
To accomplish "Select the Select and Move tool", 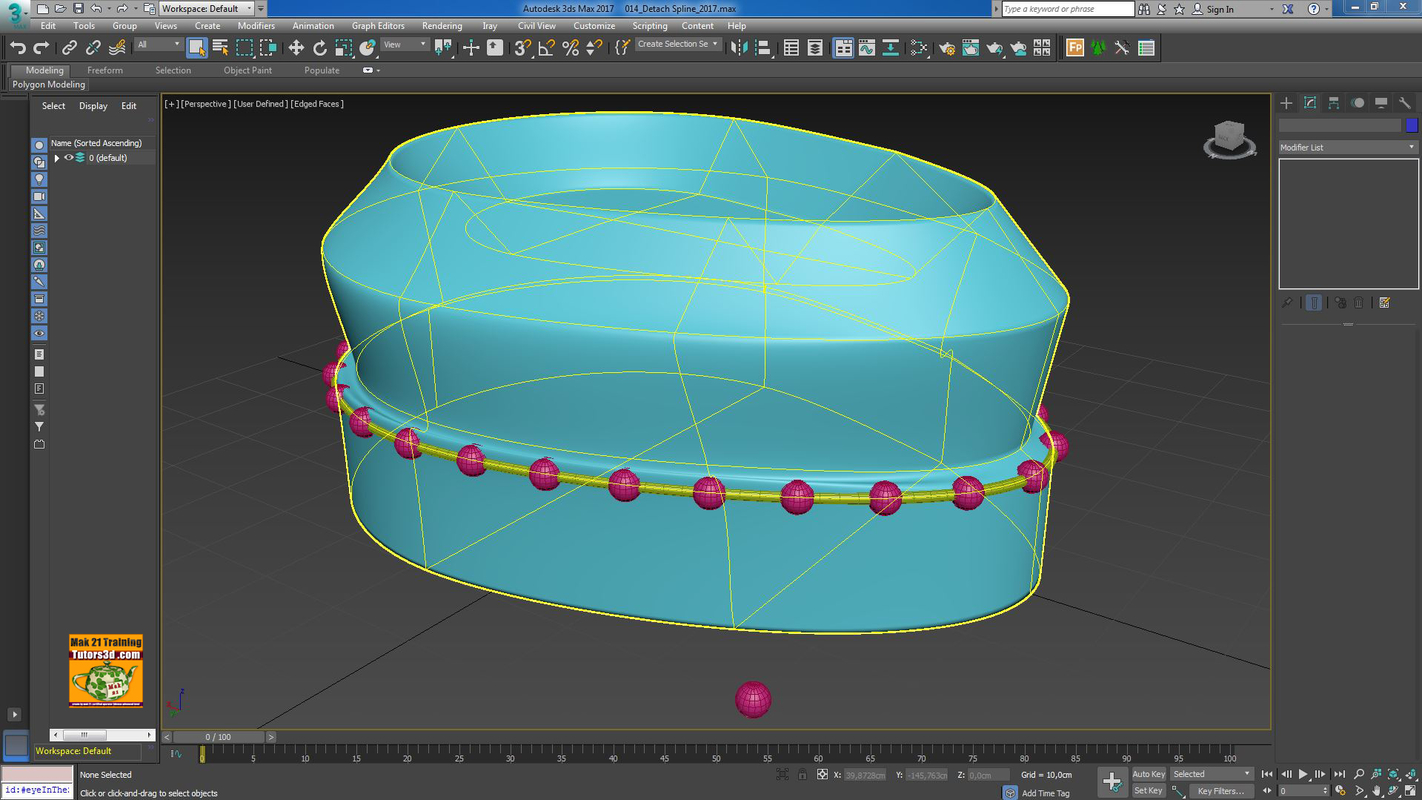I will pos(296,47).
